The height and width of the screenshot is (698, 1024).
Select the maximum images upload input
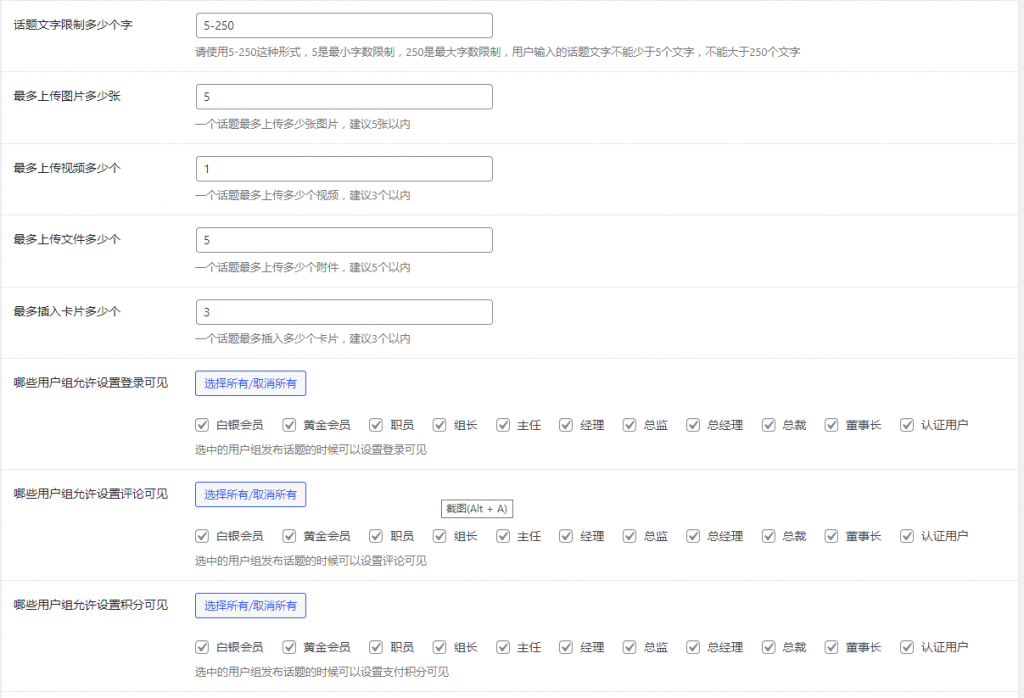(344, 96)
